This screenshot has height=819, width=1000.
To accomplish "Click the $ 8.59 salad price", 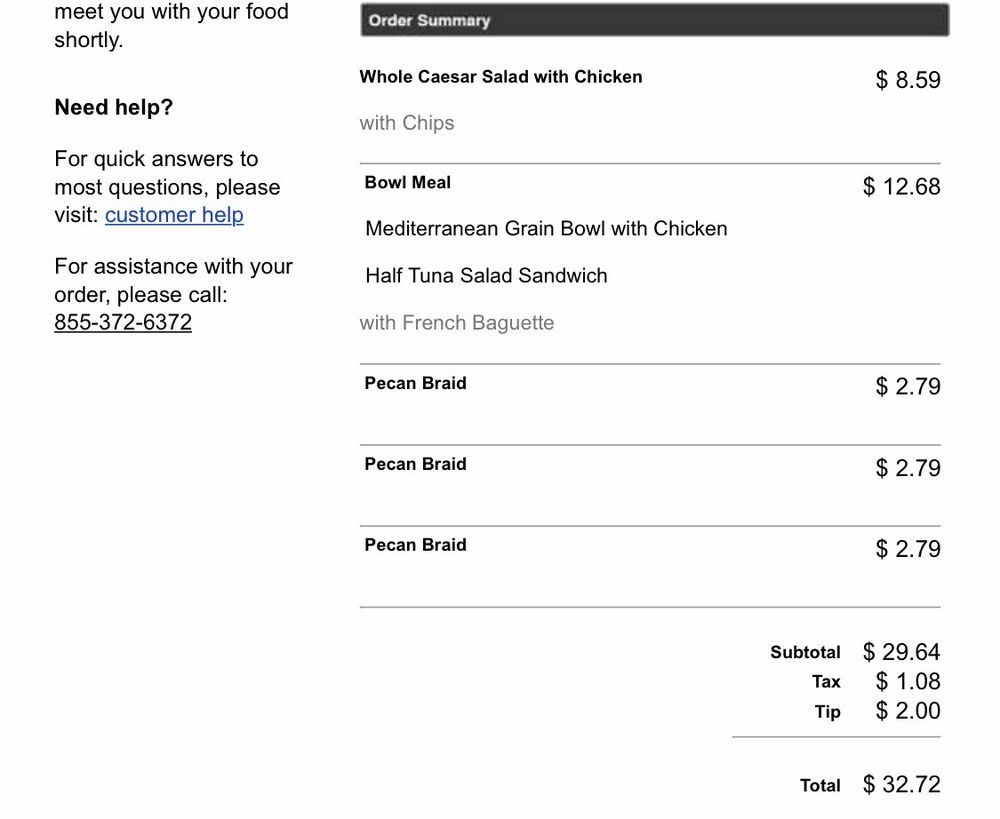I will 908,80.
